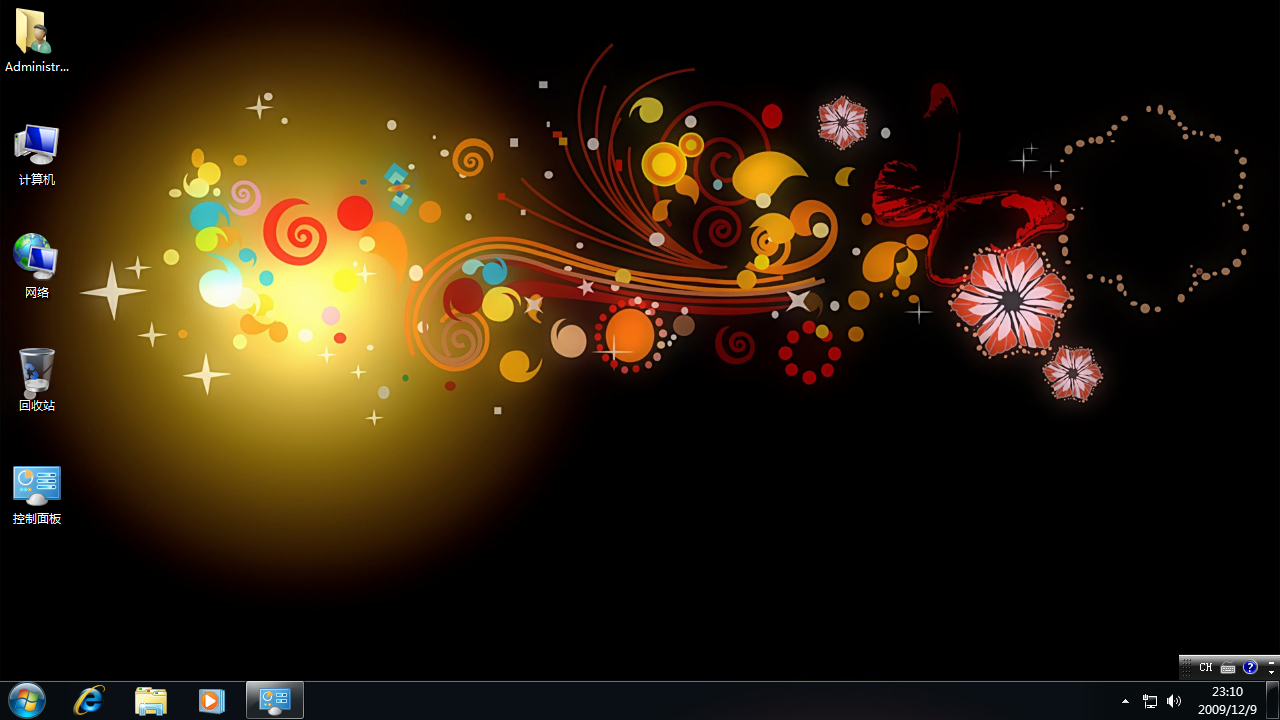Click the date 2009/12/9 in tray
The image size is (1280, 720).
[1227, 710]
